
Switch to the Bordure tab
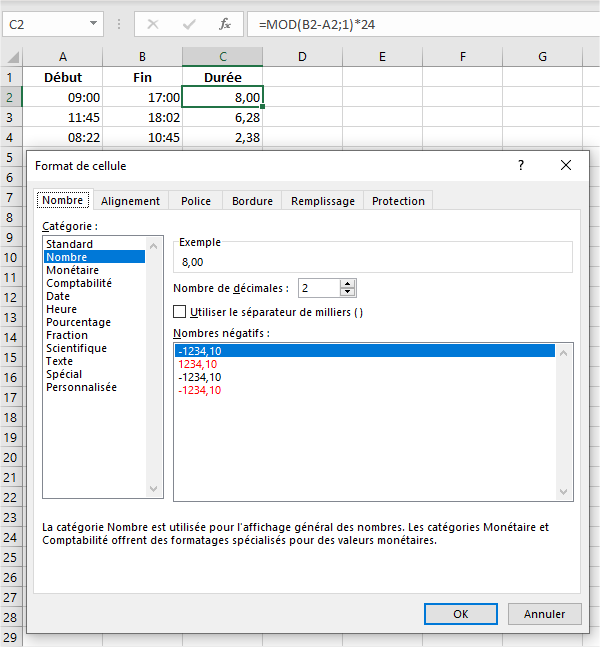point(252,201)
